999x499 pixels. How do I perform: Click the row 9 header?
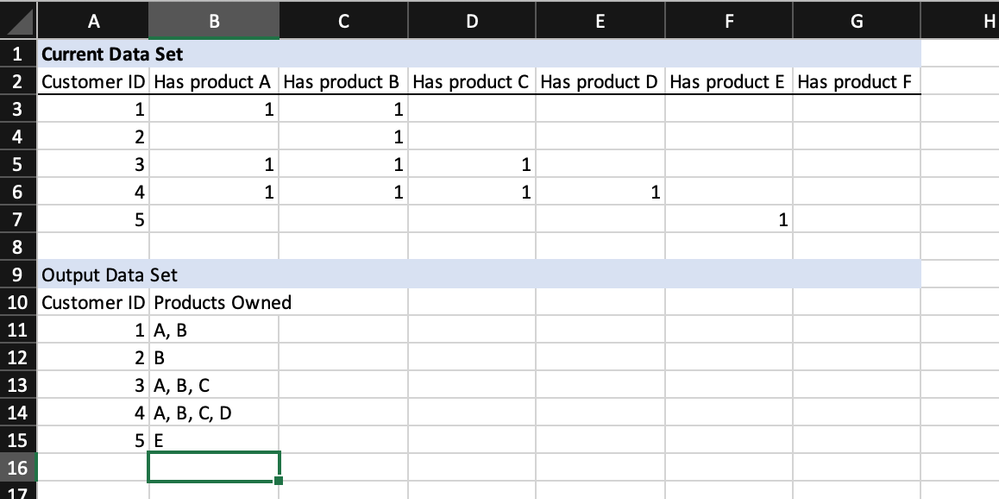pyautogui.click(x=17, y=273)
